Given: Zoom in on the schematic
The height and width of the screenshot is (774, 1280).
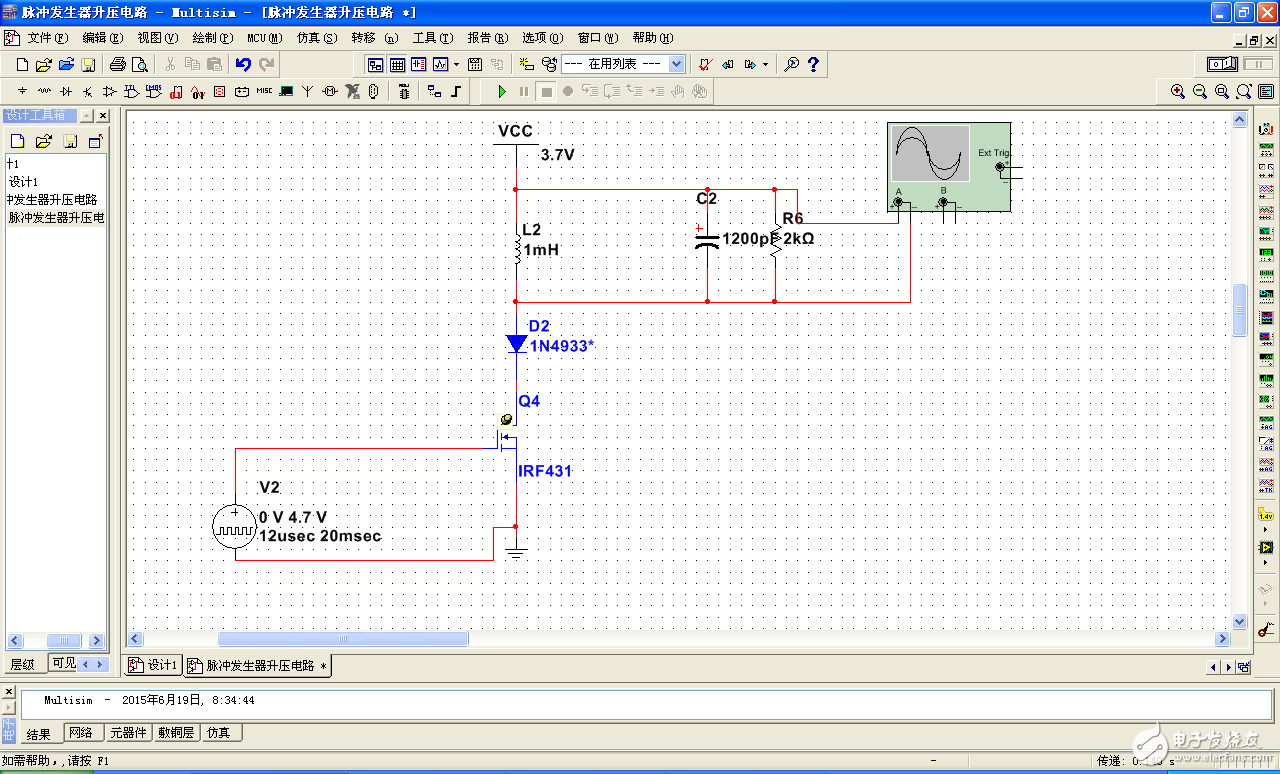Looking at the screenshot, I should [x=1177, y=91].
